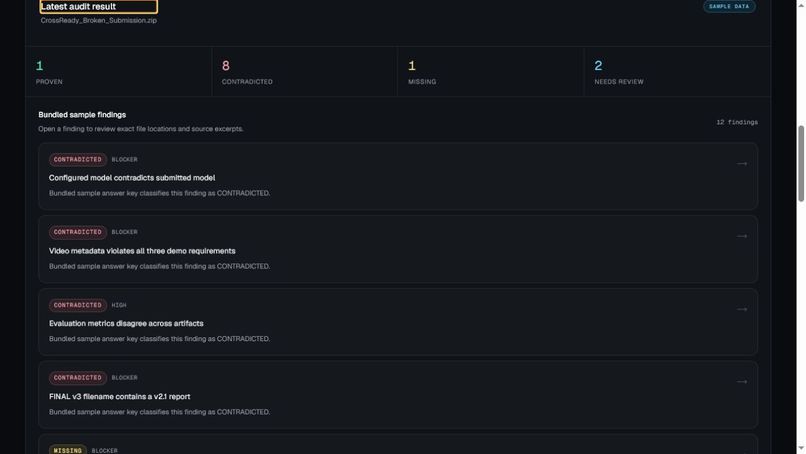Select the Needs Review count stat card
This screenshot has width=806, height=454.
pyautogui.click(x=677, y=72)
